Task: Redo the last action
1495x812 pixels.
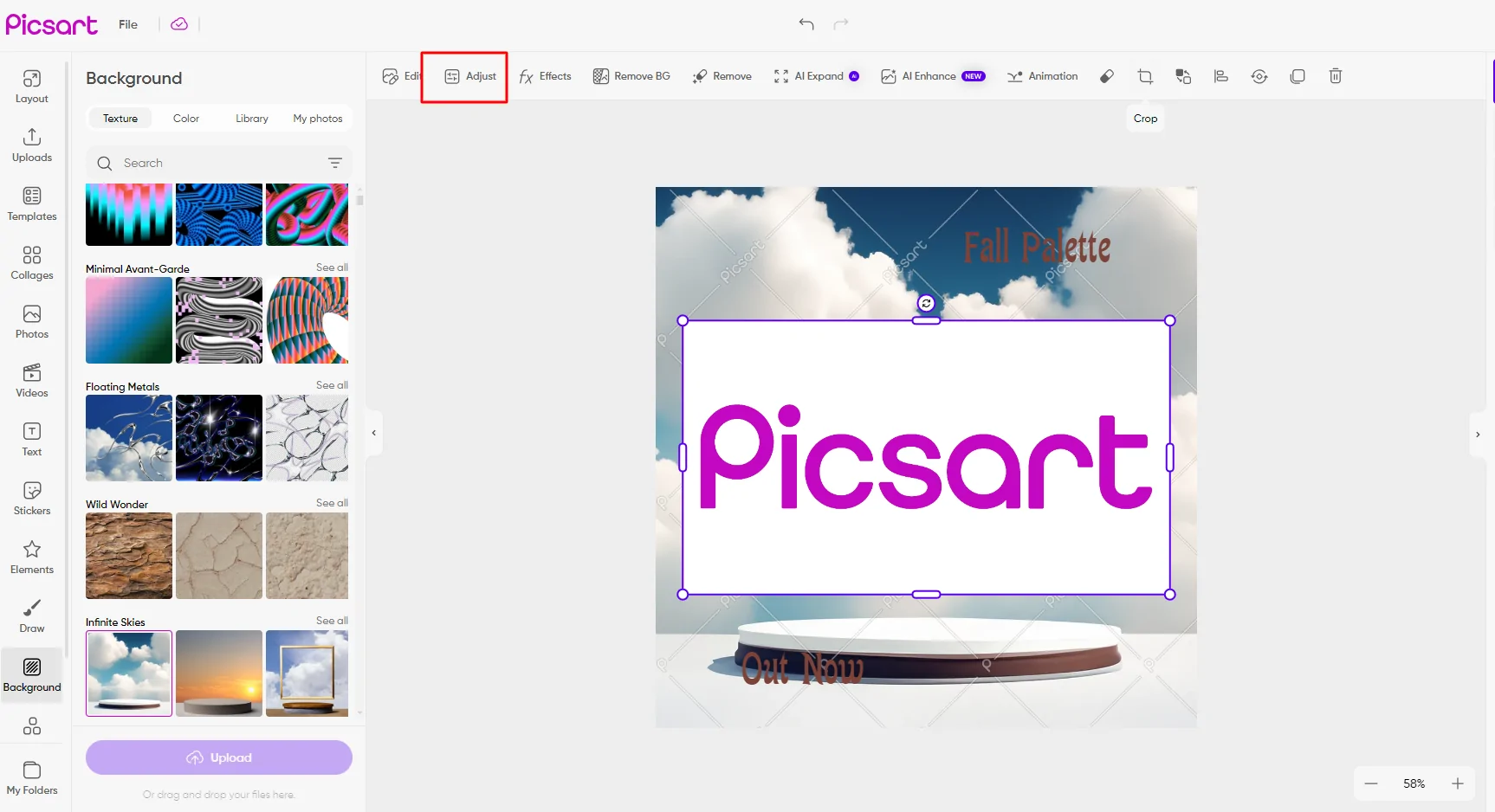Action: [x=841, y=24]
